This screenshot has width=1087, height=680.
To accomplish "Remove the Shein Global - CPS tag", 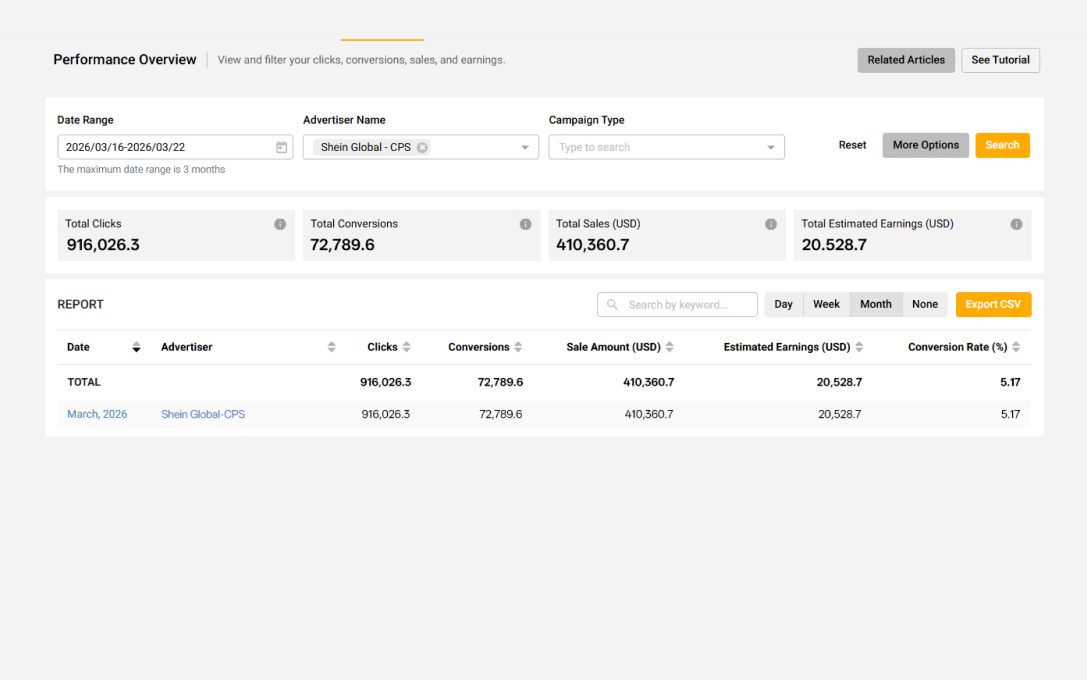I will pyautogui.click(x=423, y=147).
